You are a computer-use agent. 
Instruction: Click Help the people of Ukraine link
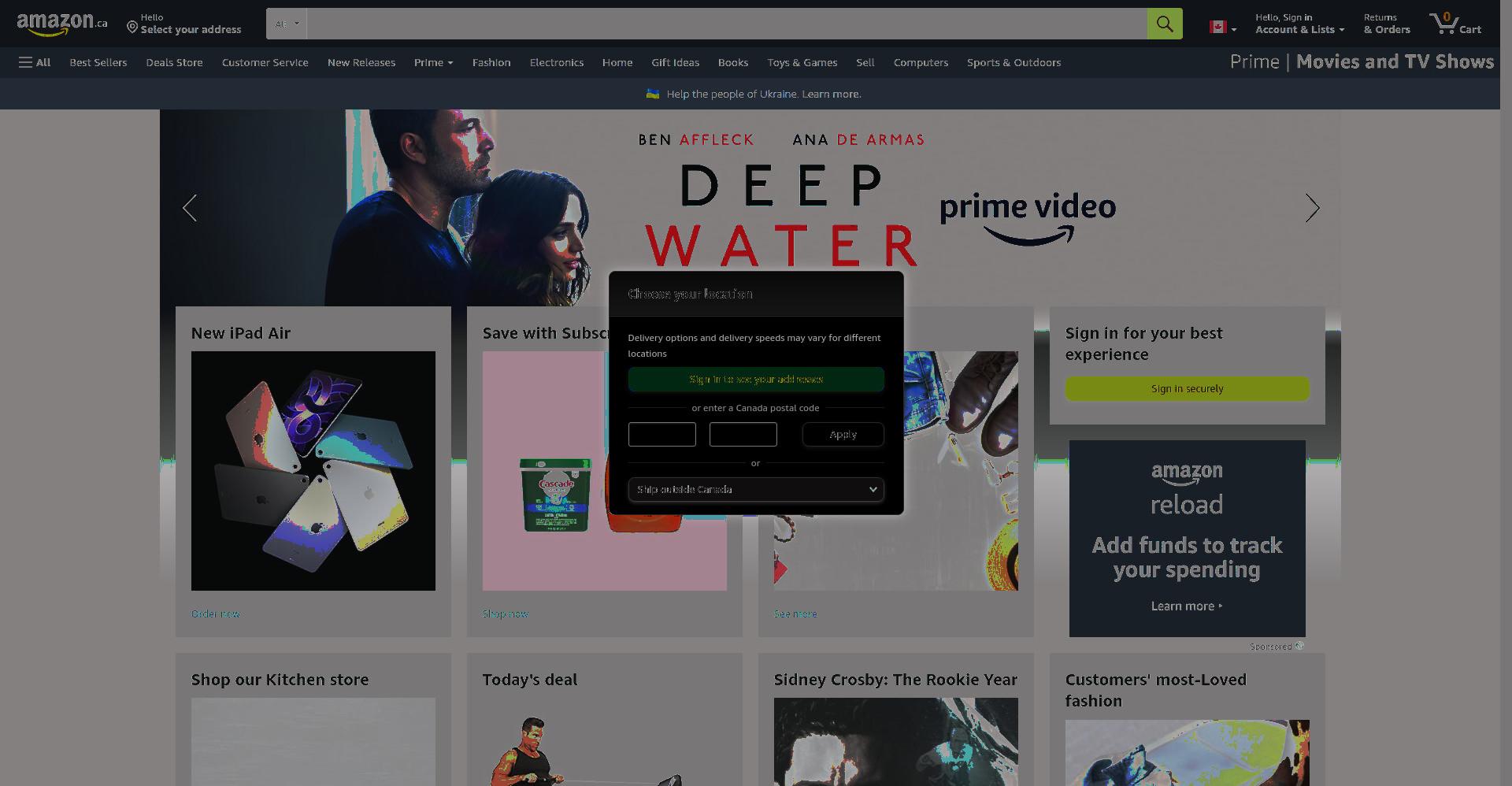click(x=764, y=94)
